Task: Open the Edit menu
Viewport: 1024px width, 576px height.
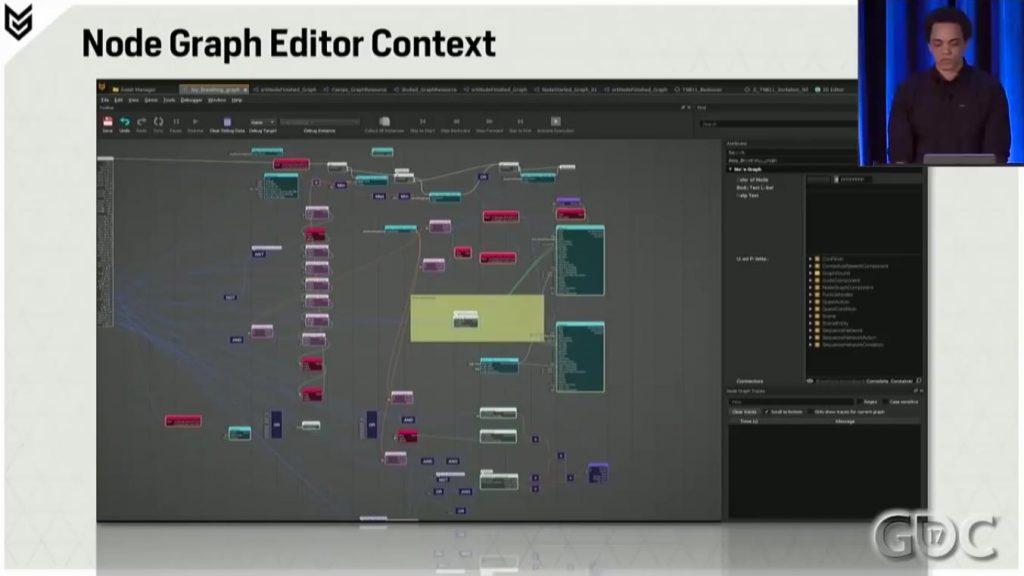Action: point(118,100)
